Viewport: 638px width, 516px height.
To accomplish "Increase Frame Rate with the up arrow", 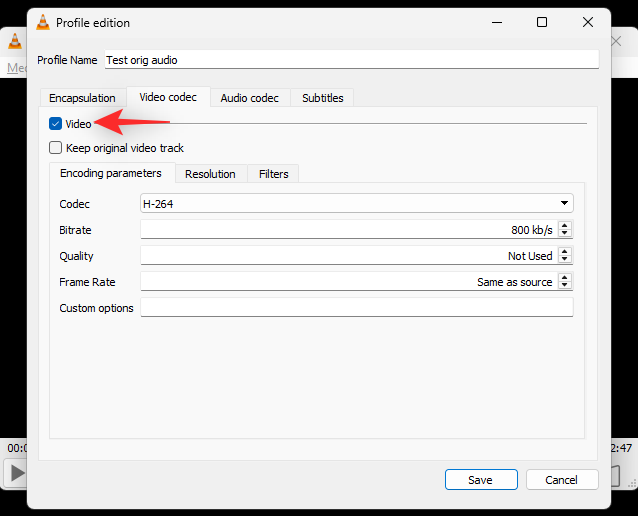I will pos(564,278).
